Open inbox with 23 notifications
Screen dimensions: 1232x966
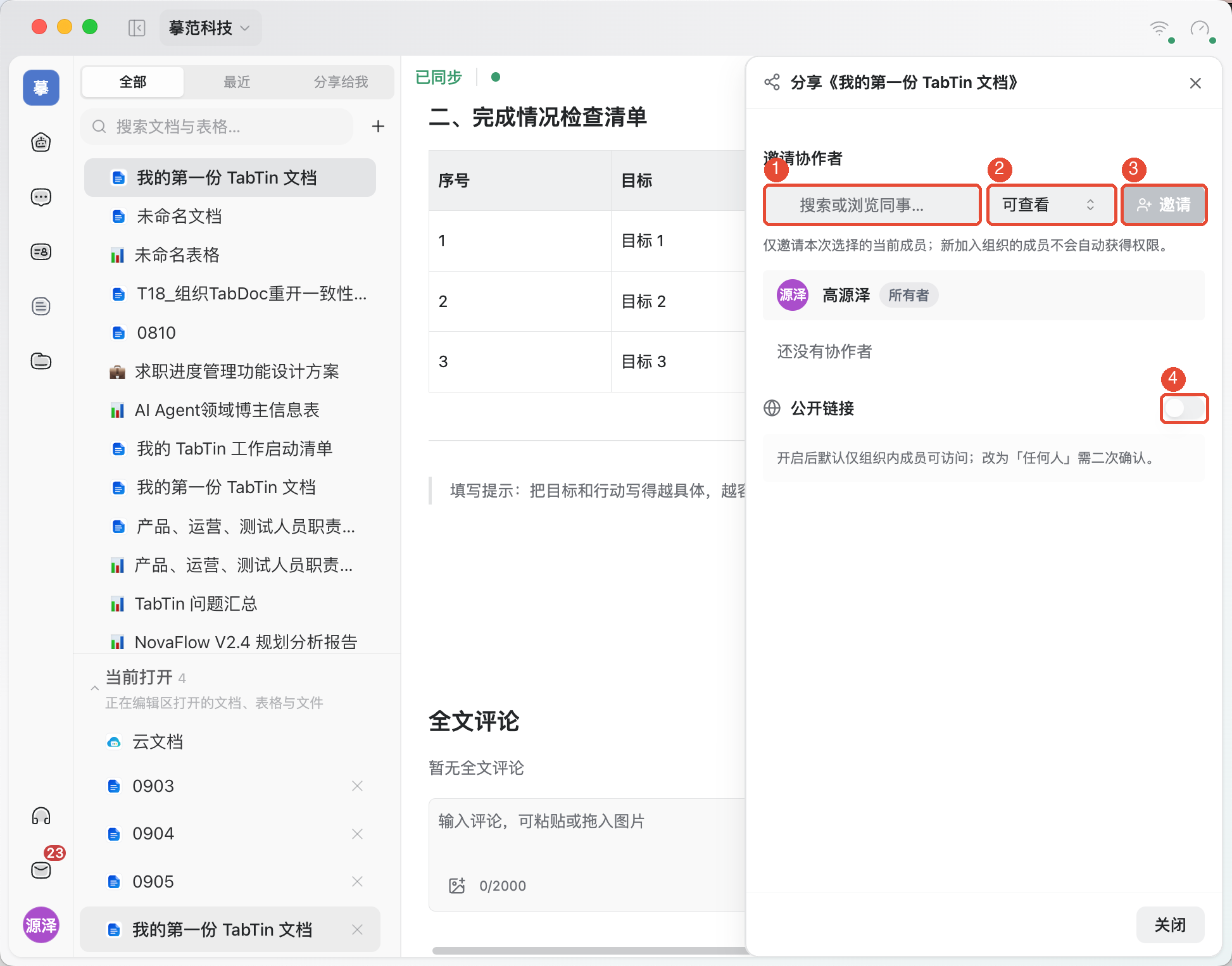(41, 870)
